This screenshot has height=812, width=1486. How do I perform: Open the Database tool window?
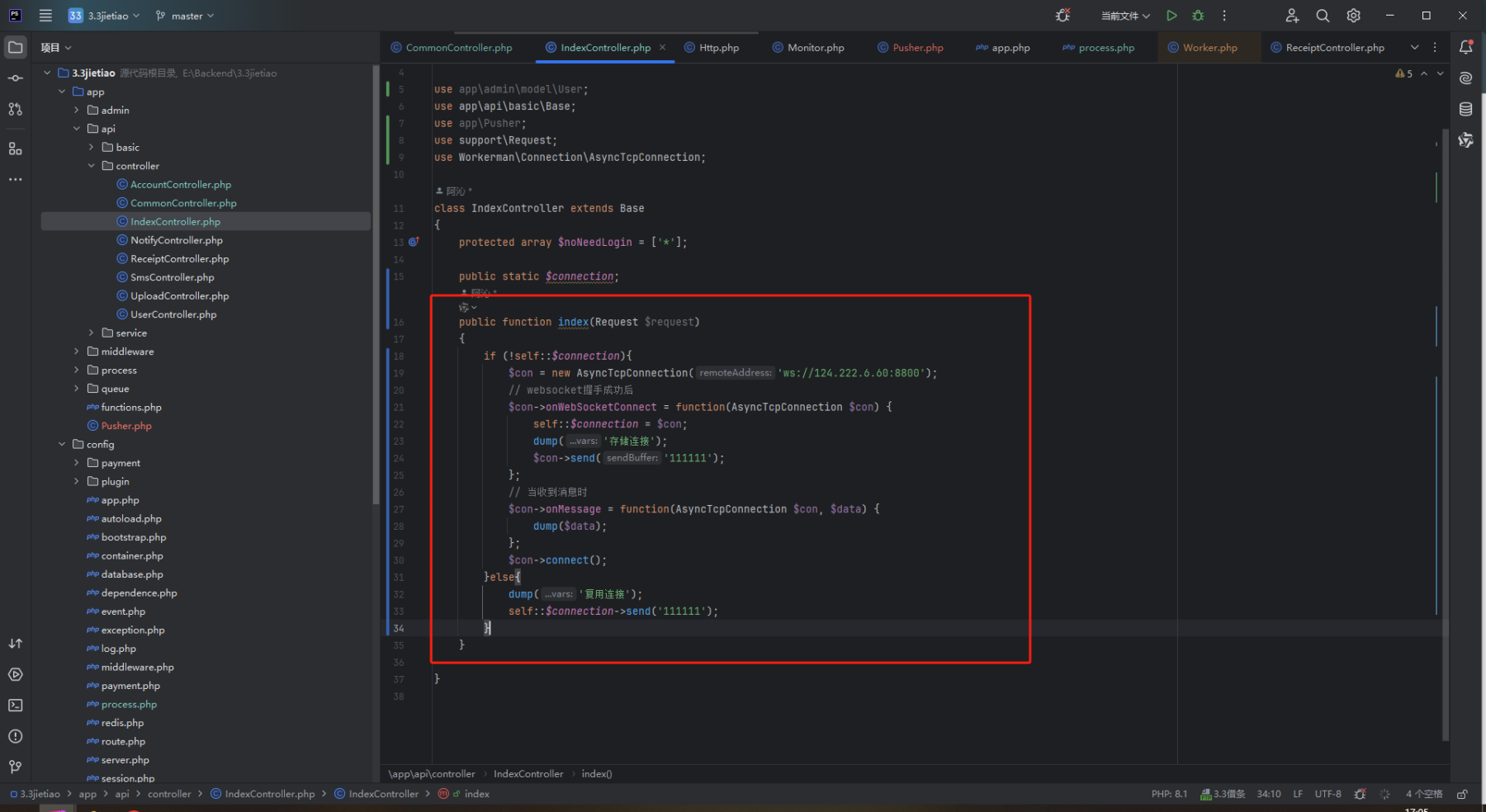(1466, 109)
